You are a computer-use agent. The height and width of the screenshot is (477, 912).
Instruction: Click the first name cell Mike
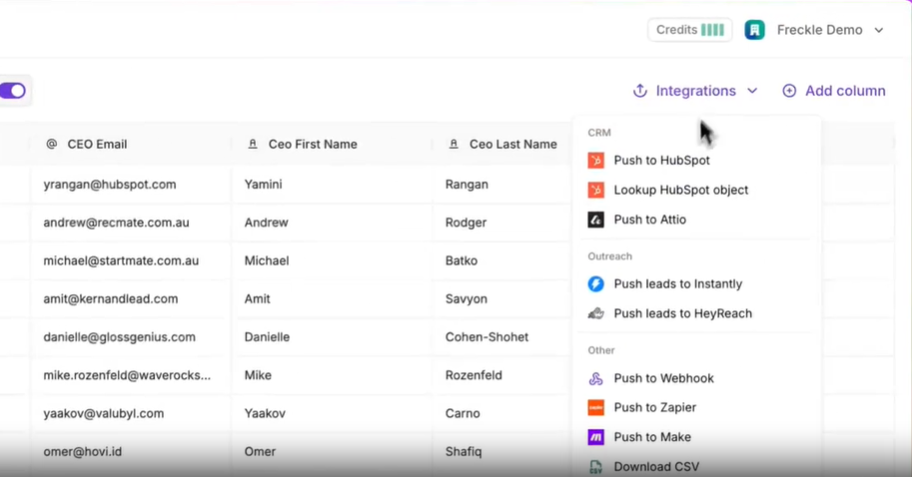332,375
